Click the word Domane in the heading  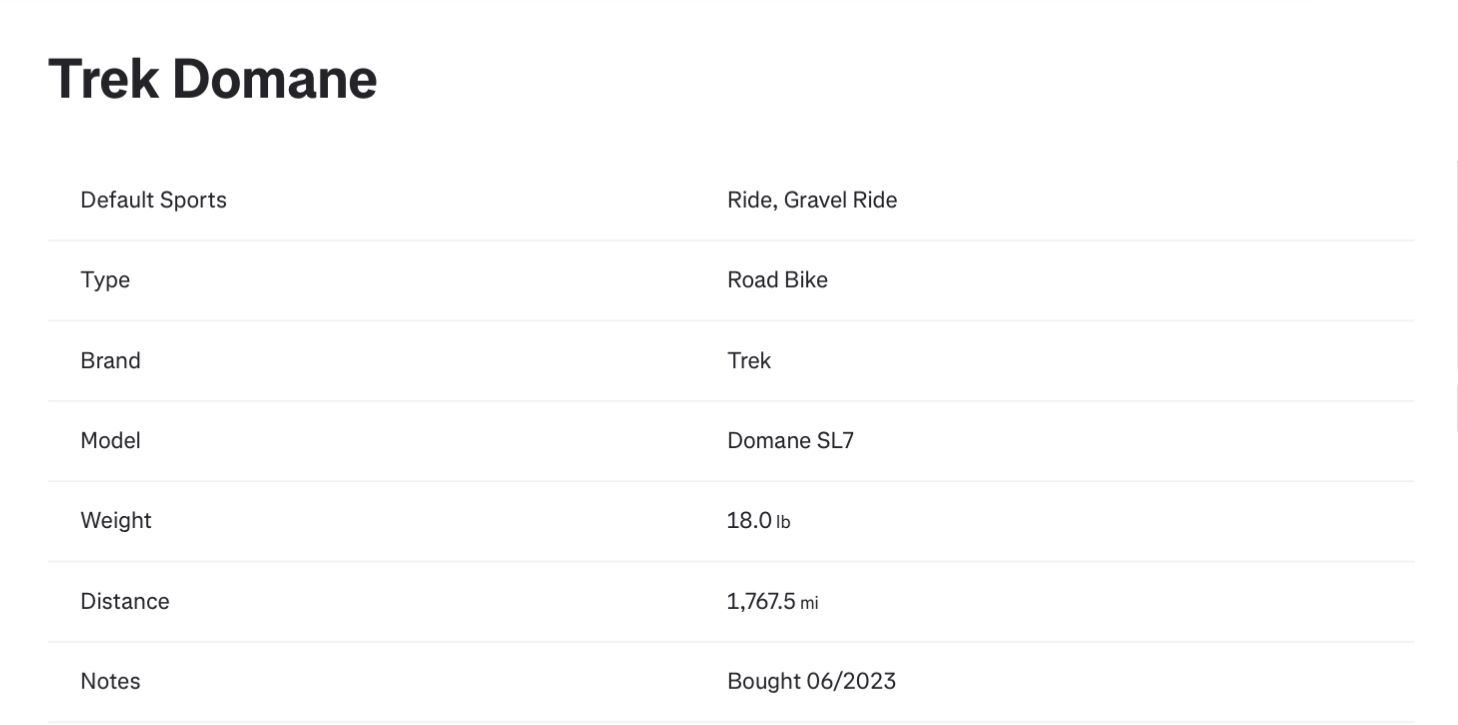[x=274, y=79]
